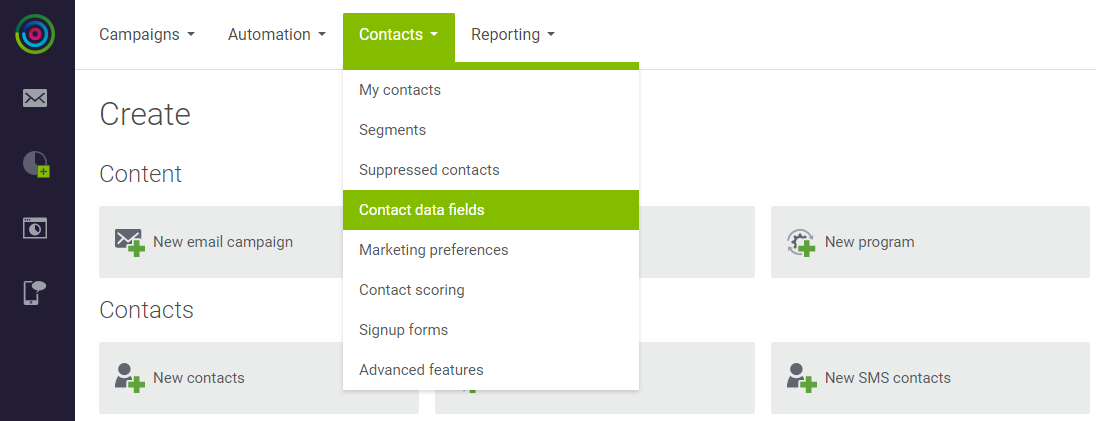Open the Reporting dropdown menu
Viewport: 1096px width, 421px height.
coord(513,34)
